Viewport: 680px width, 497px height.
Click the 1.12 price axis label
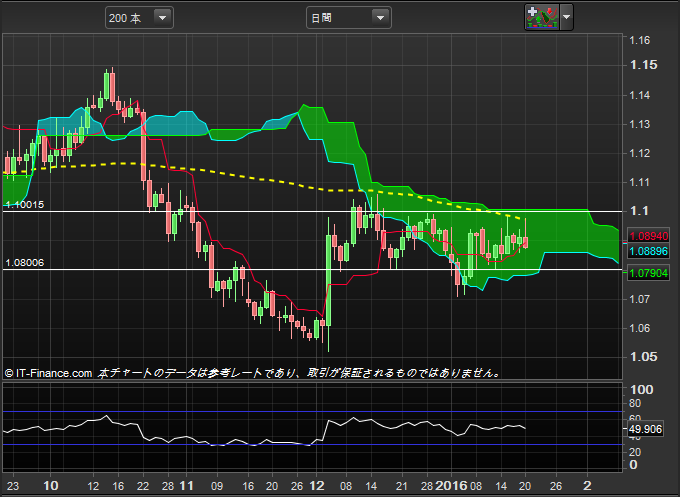pyautogui.click(x=640, y=153)
